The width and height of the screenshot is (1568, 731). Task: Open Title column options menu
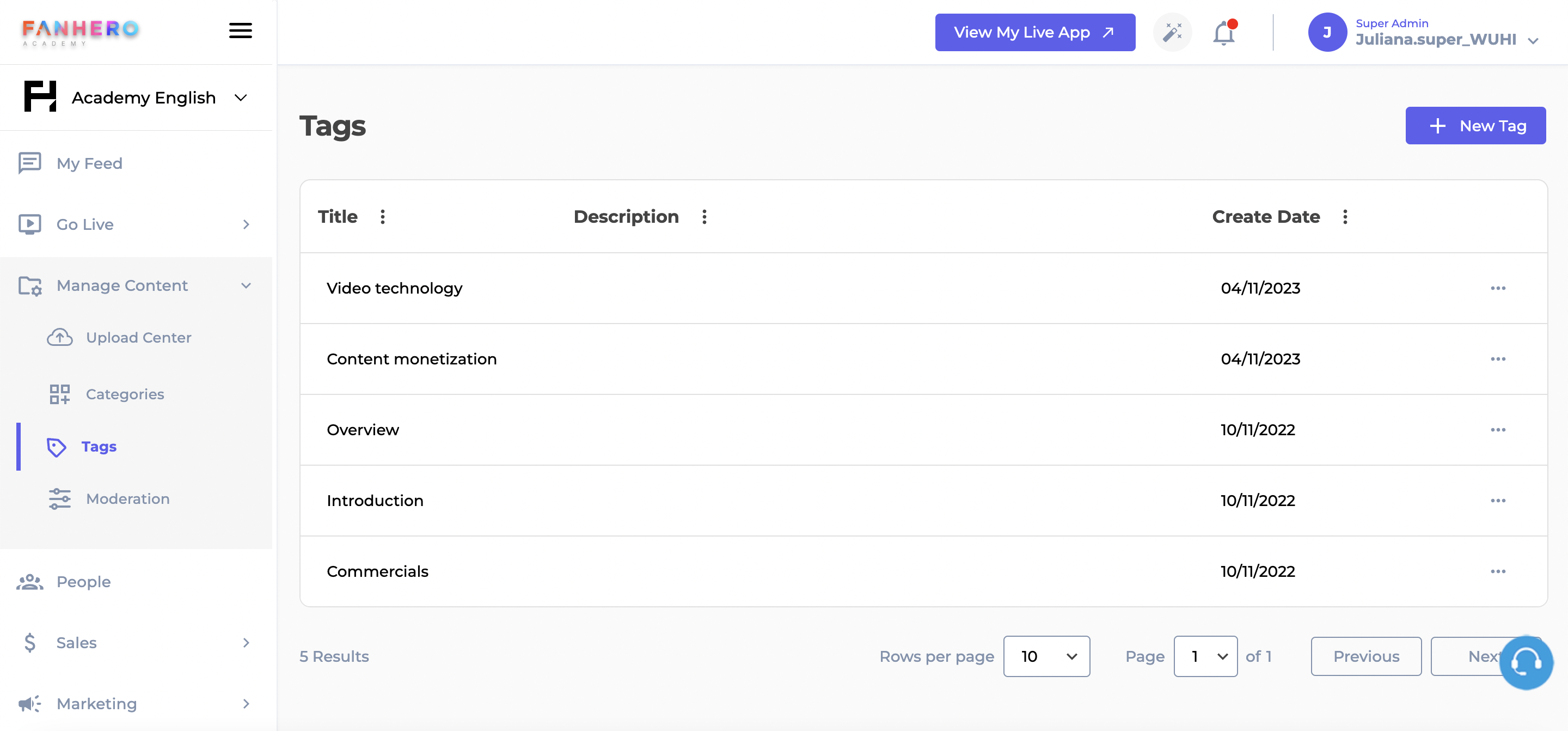coord(382,216)
